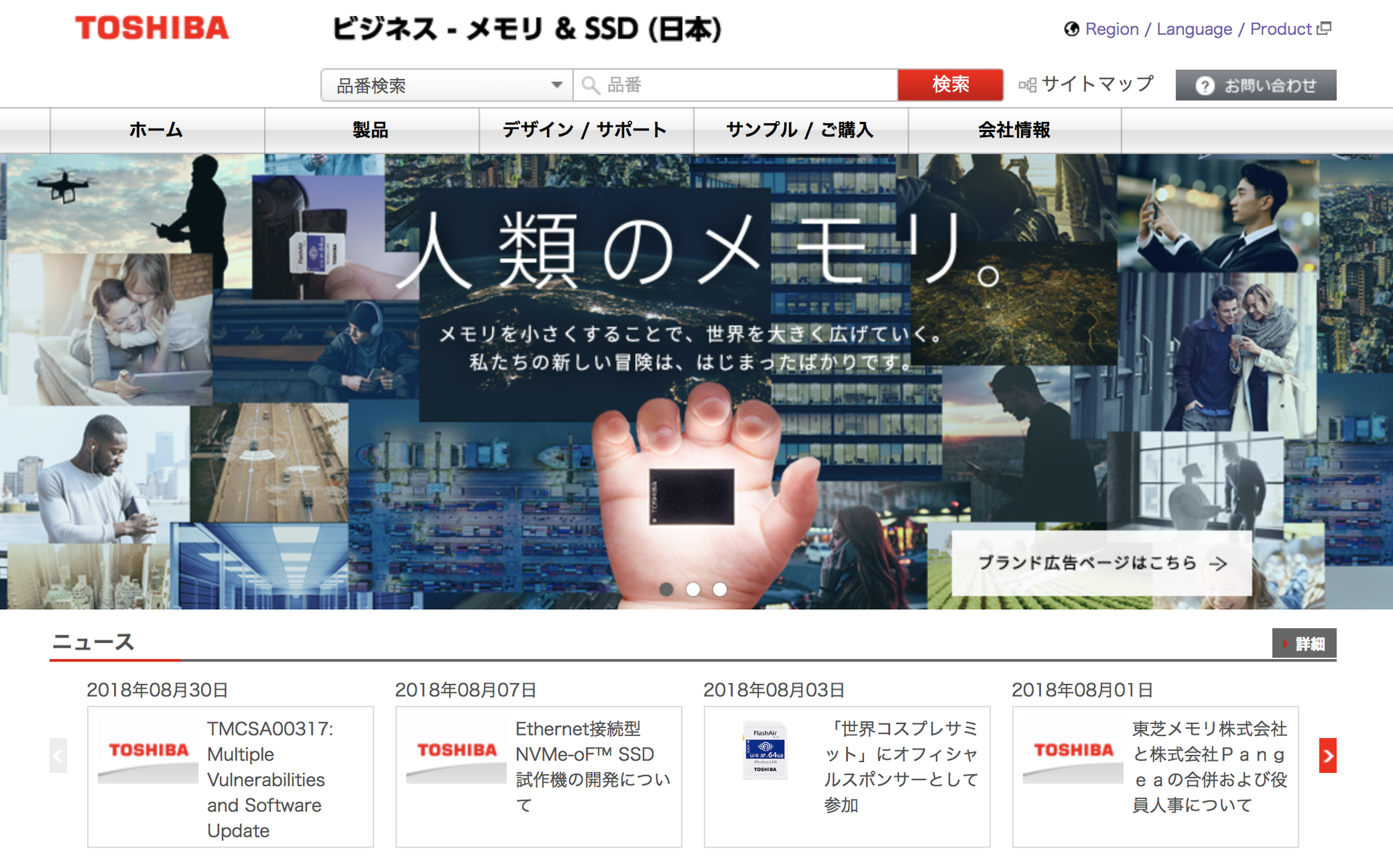Open the デザイン / サポート menu

585,131
